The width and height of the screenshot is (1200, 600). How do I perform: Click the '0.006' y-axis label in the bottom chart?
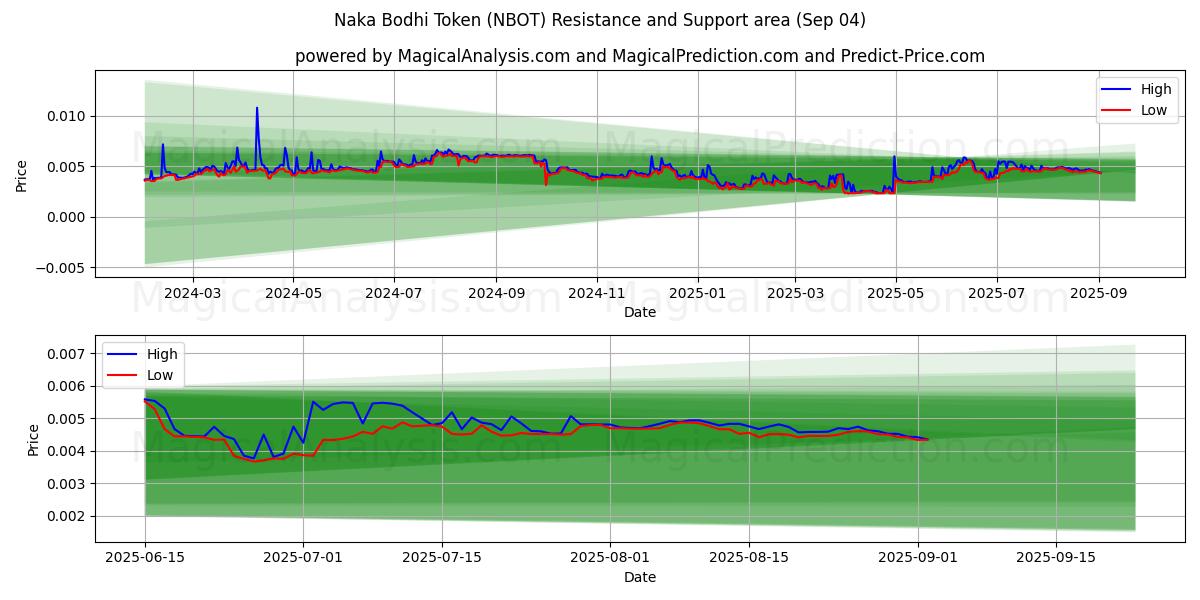[x=68, y=386]
